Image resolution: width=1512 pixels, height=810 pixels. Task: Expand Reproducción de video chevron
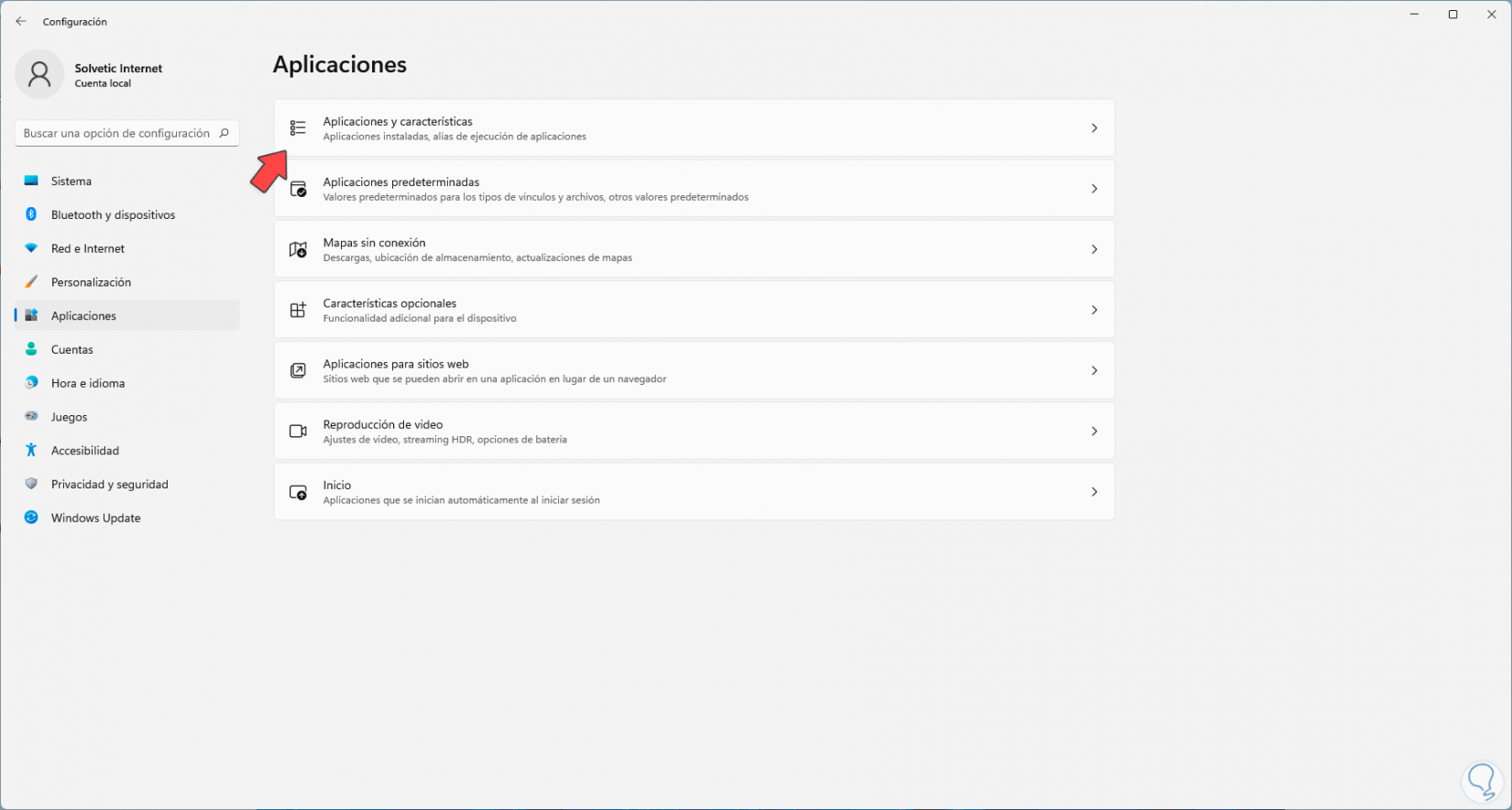pyautogui.click(x=1094, y=431)
